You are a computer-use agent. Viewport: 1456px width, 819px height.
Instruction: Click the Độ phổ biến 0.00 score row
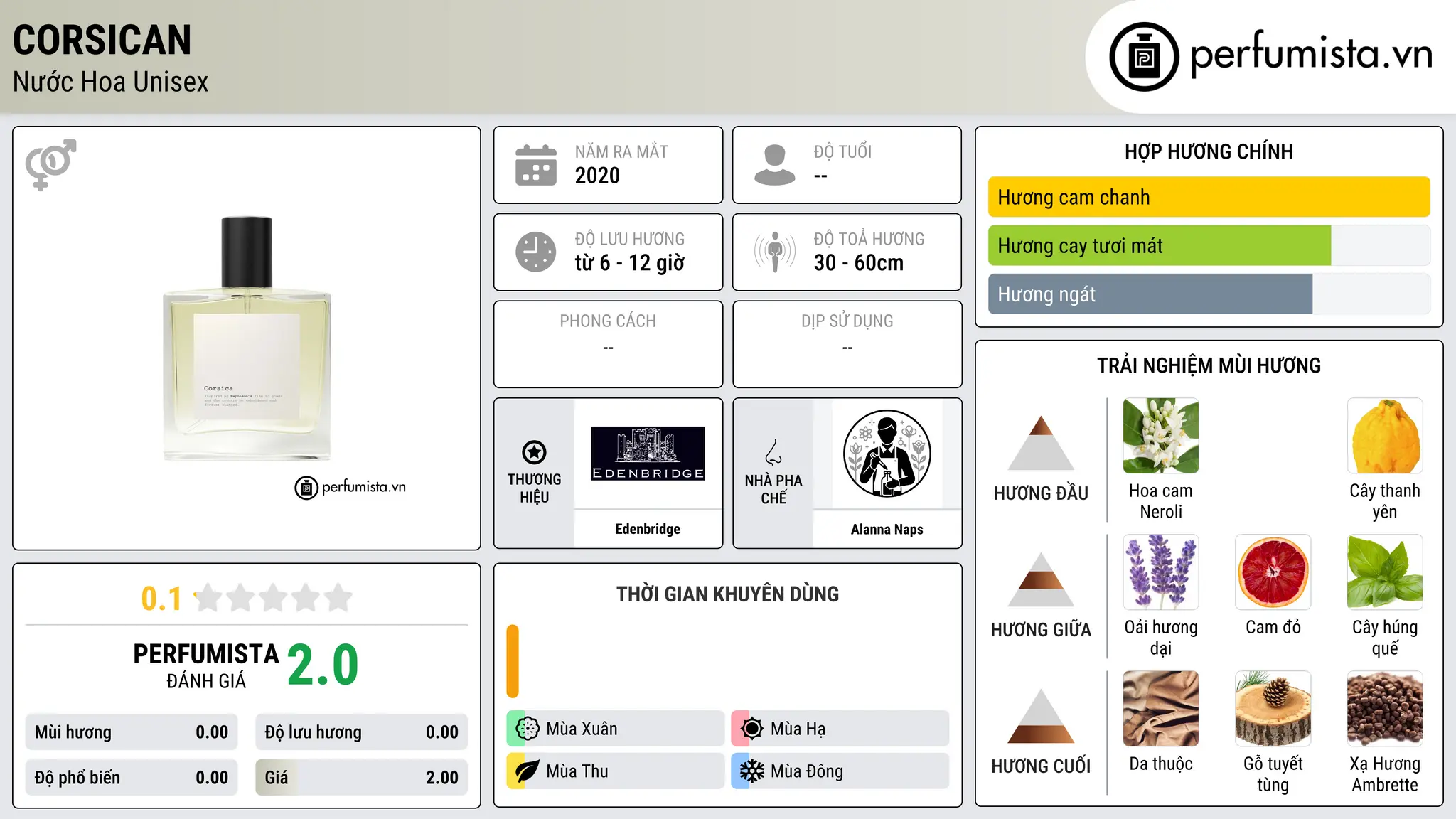click(132, 778)
